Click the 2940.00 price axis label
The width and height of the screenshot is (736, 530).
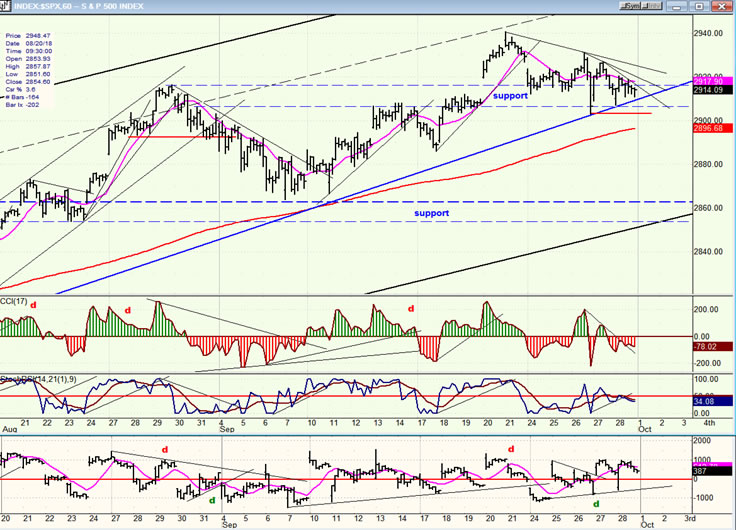coord(708,33)
